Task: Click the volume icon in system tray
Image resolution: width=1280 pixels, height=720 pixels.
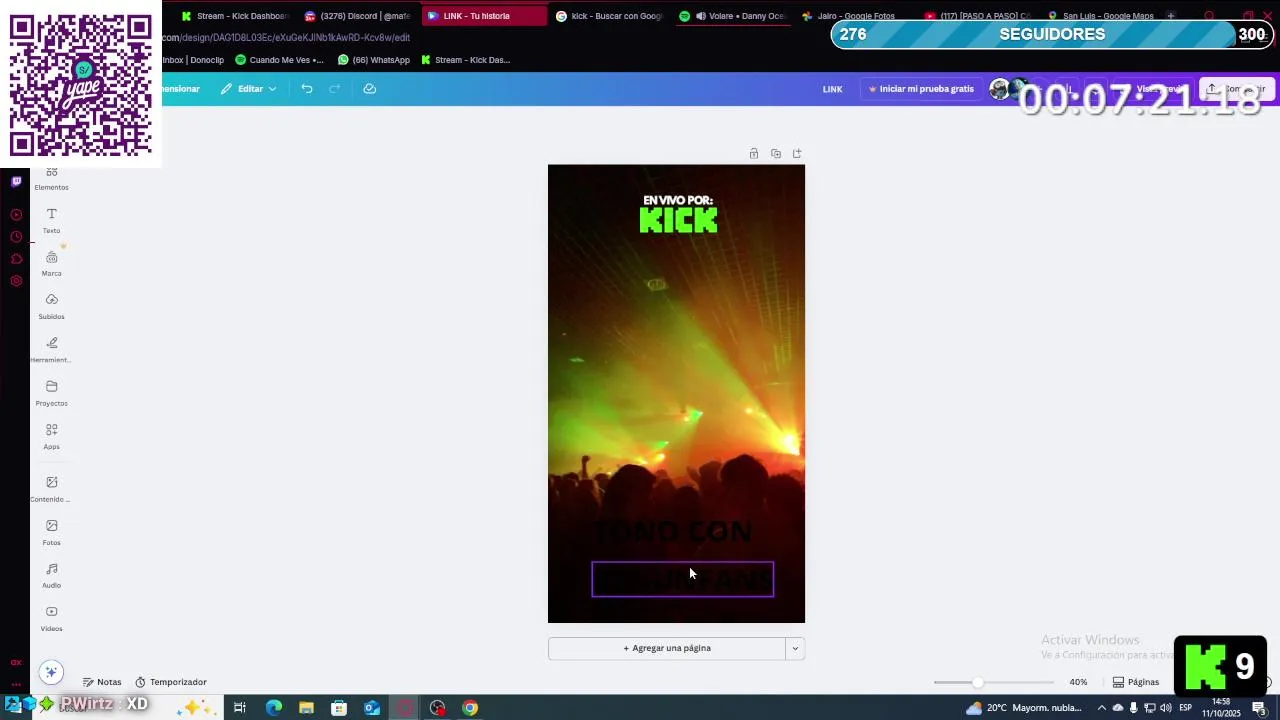Action: coord(1165,708)
